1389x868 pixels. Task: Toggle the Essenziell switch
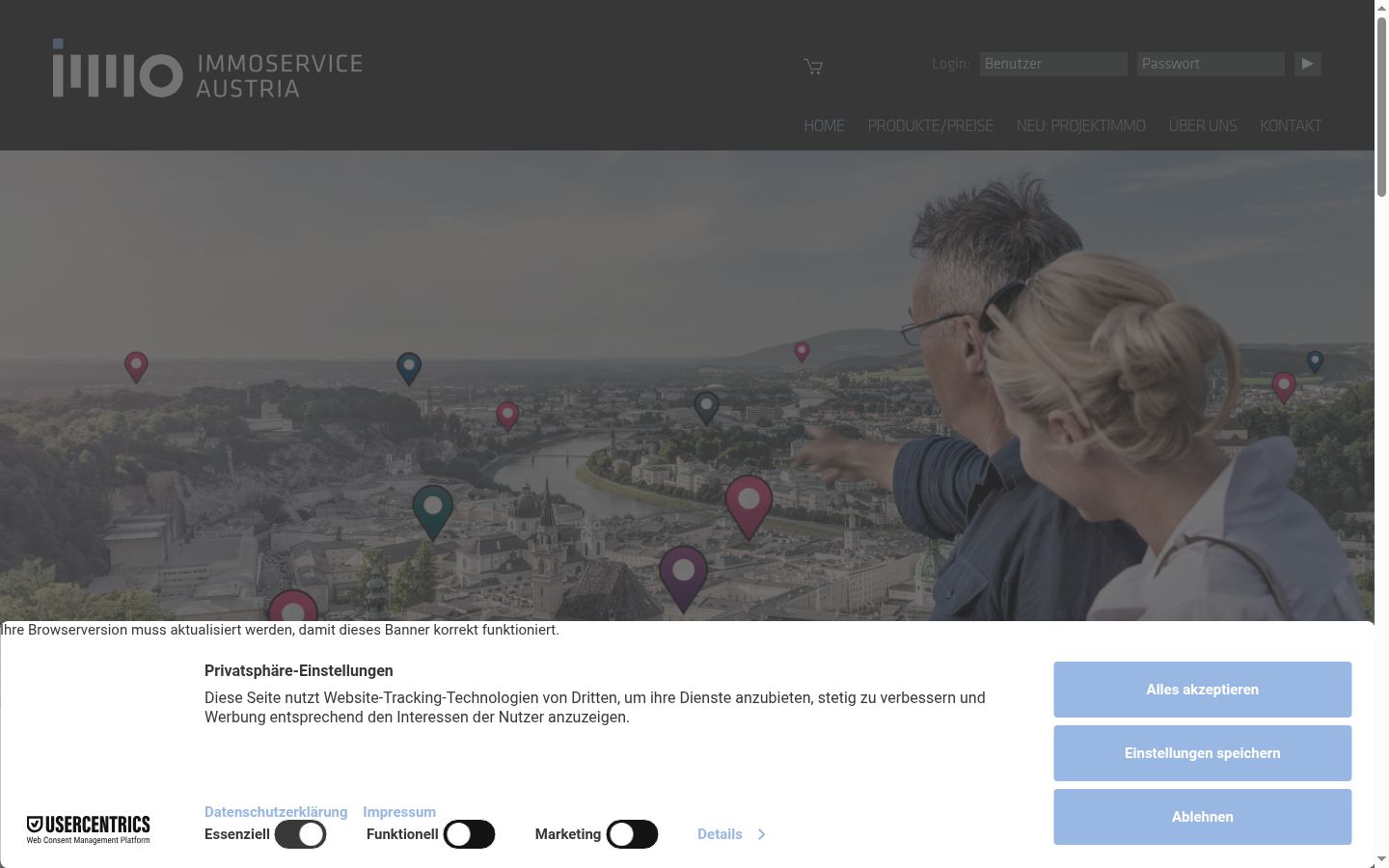tap(300, 834)
